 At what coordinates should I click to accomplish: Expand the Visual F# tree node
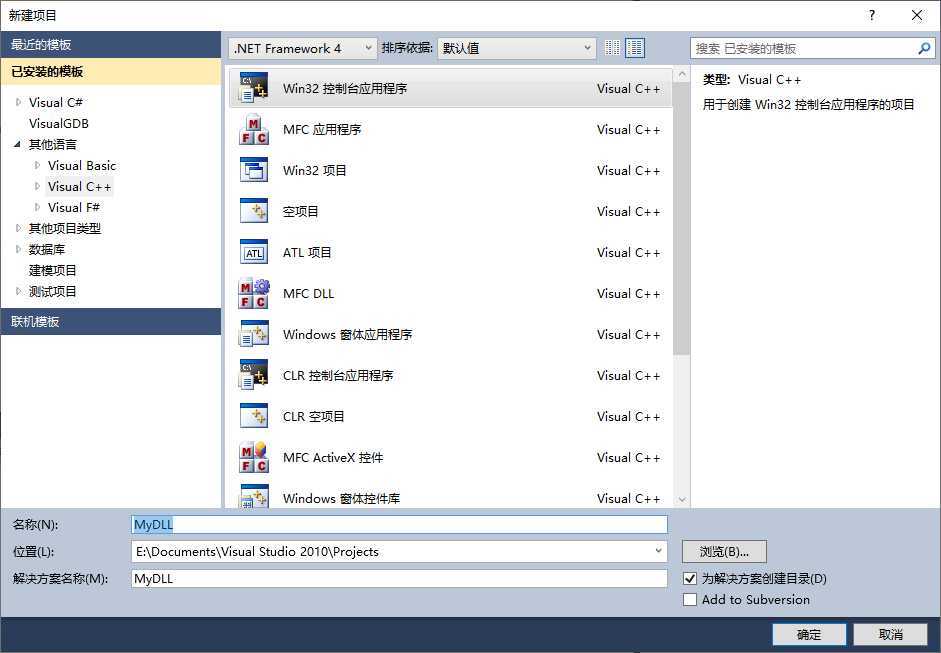(37, 208)
